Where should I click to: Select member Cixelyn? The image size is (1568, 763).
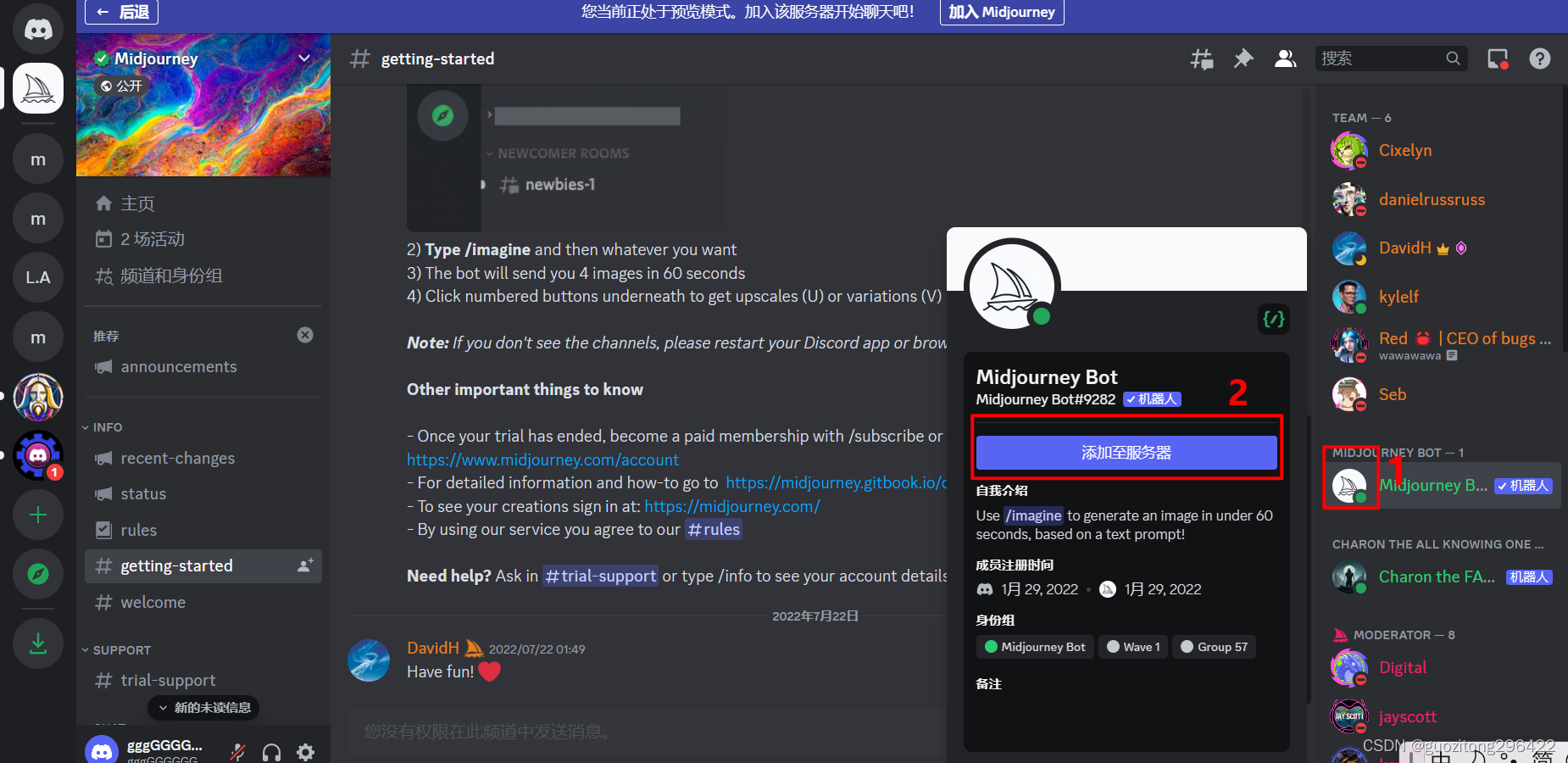(x=1442, y=151)
